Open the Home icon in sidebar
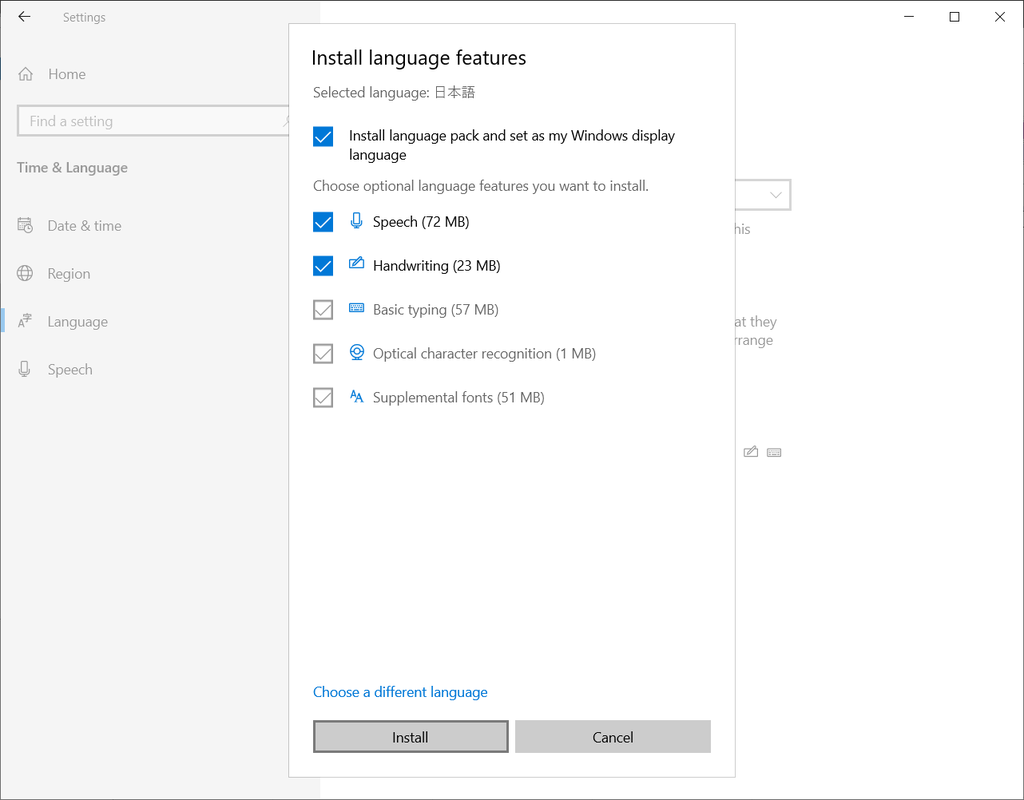1024x800 pixels. (25, 74)
